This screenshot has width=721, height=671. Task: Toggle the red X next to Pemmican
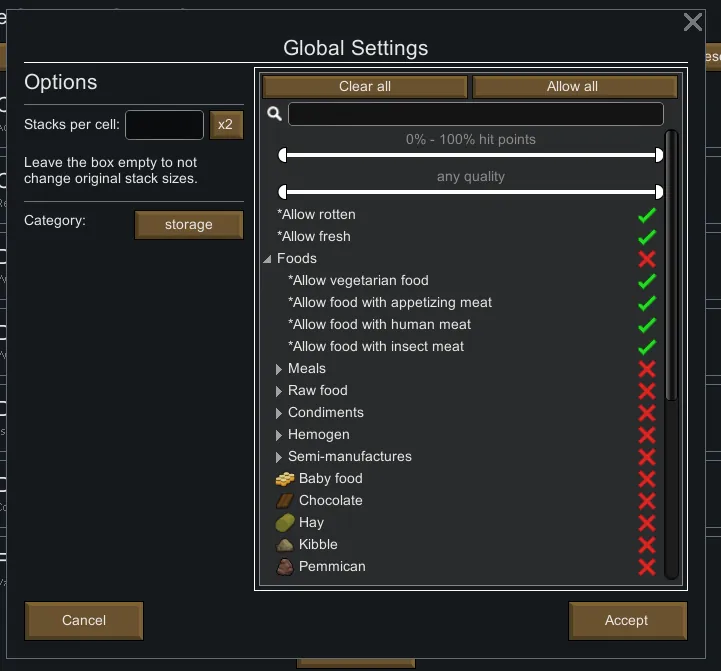647,567
